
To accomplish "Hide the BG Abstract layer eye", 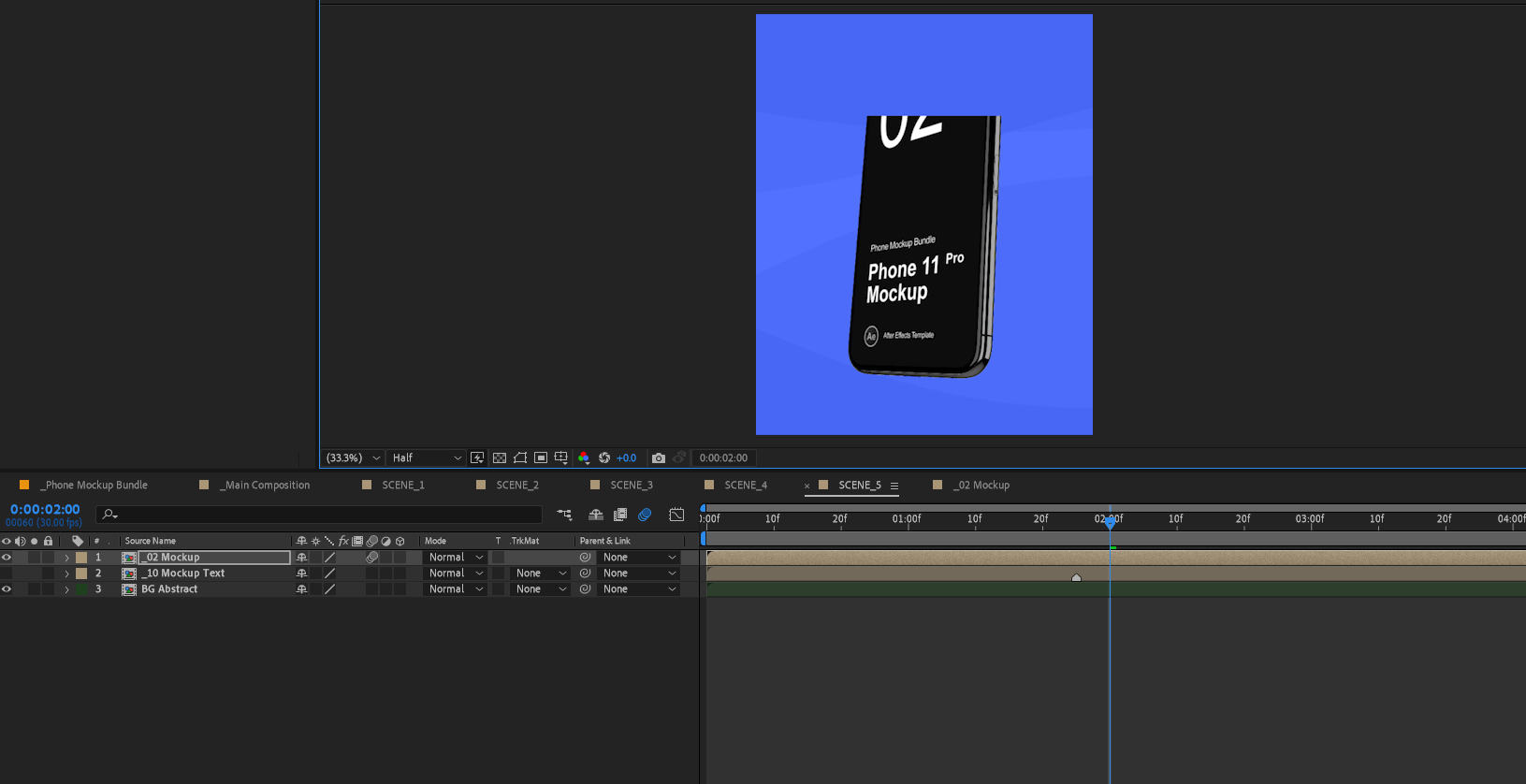I will pyautogui.click(x=7, y=589).
